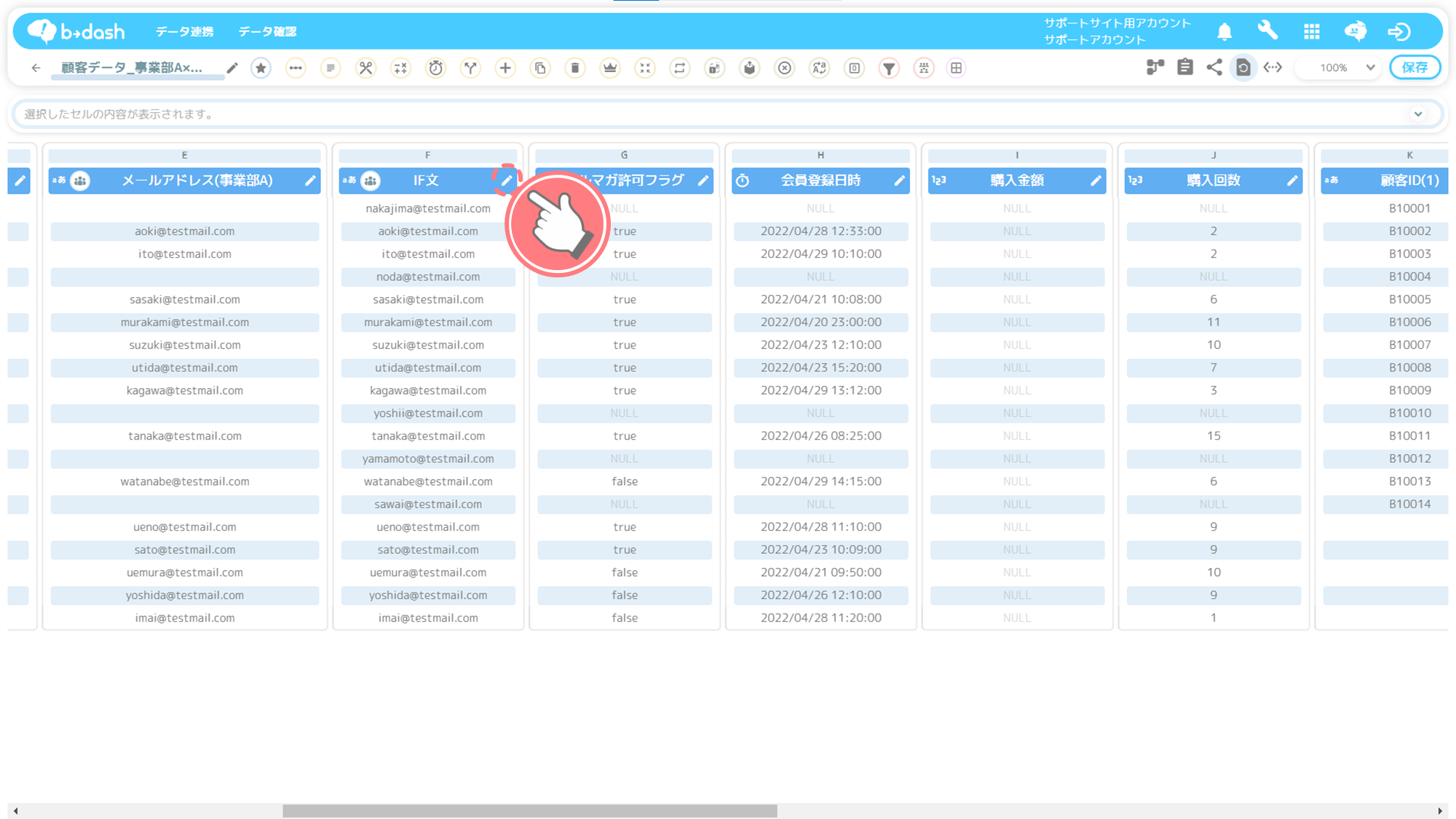Click the red funnel filter icon
This screenshot has height=819, width=1456.
coord(890,68)
